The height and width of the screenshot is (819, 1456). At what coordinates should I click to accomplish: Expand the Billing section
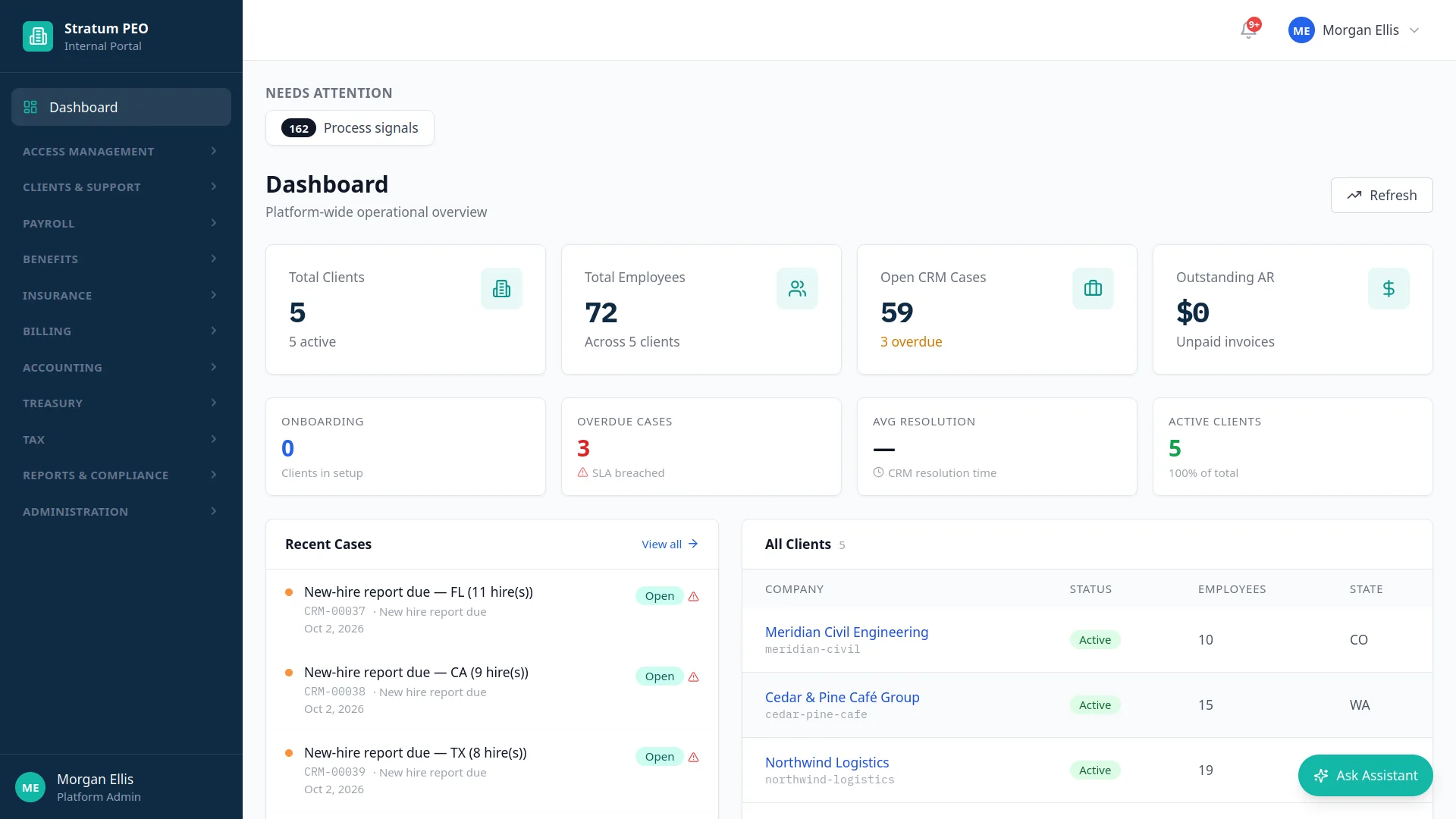pos(121,331)
